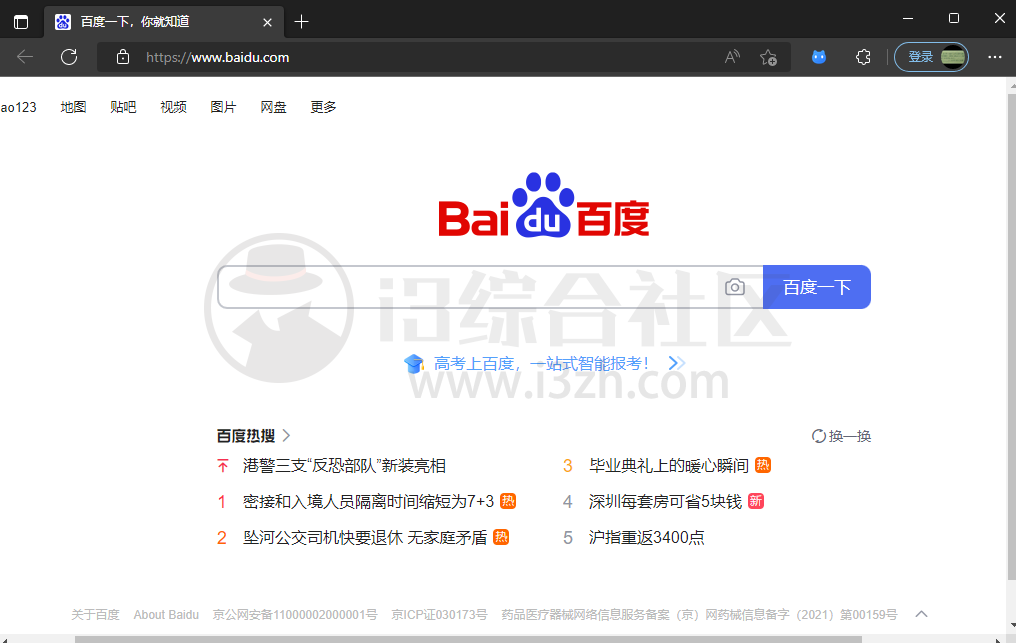Click the double chevron after promo
This screenshot has width=1016, height=643.
tap(676, 363)
